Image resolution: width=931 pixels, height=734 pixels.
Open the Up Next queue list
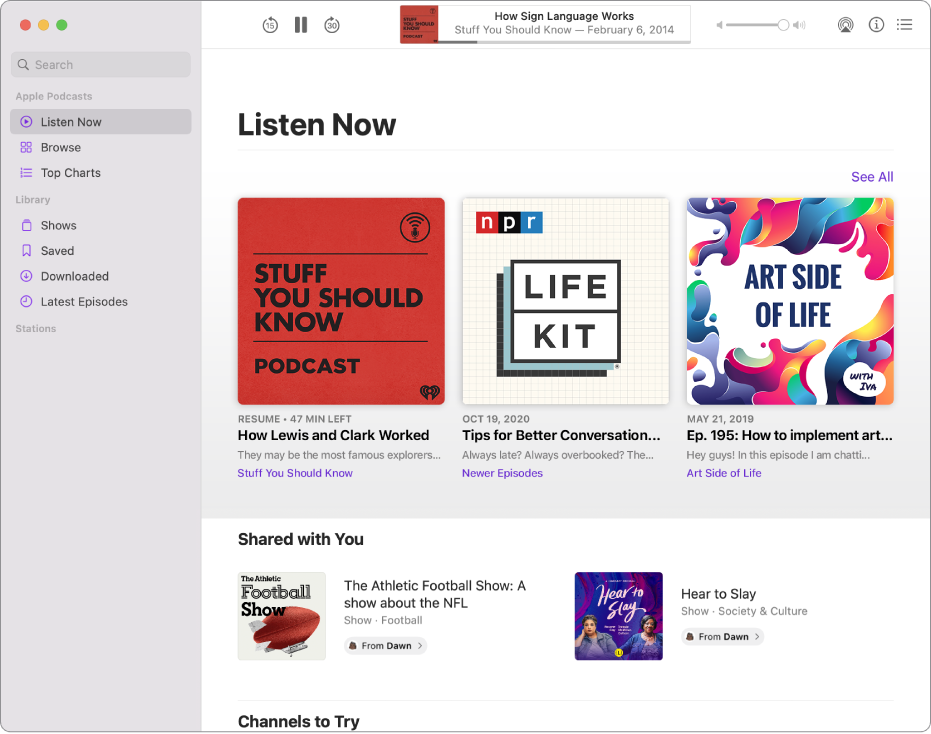905,25
